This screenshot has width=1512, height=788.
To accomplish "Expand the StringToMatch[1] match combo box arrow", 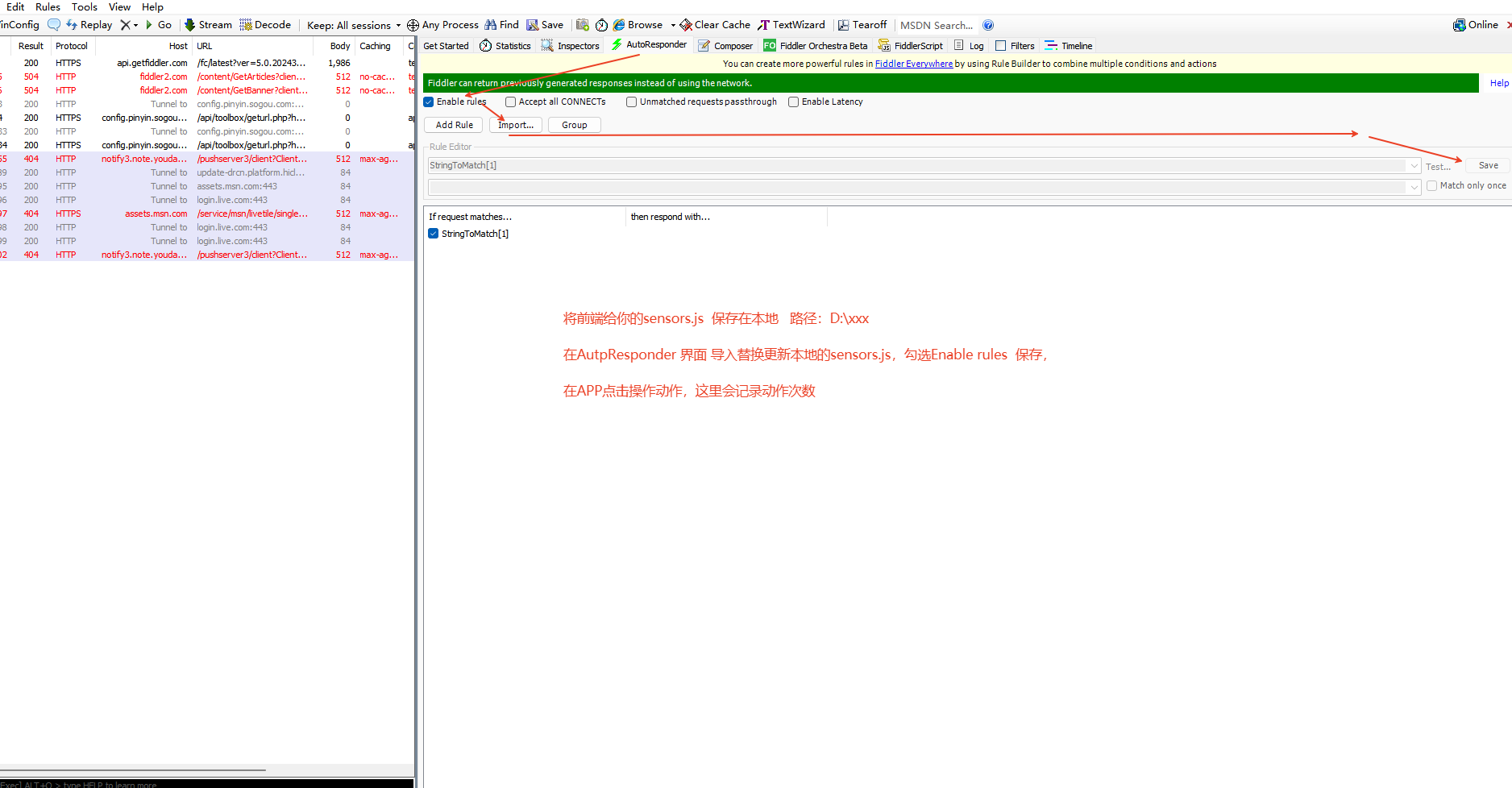I will pos(1414,166).
